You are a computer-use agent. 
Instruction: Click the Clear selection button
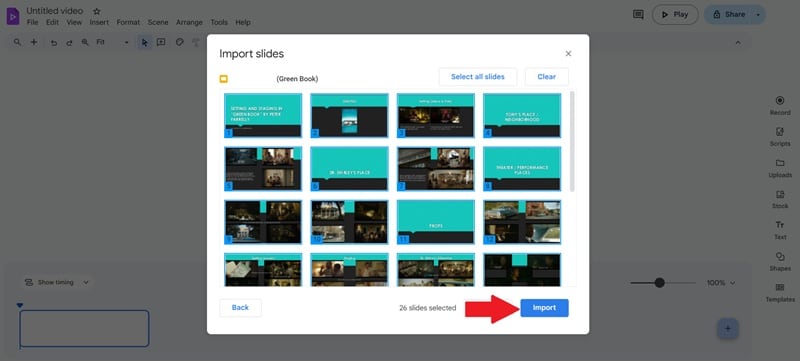tap(546, 77)
